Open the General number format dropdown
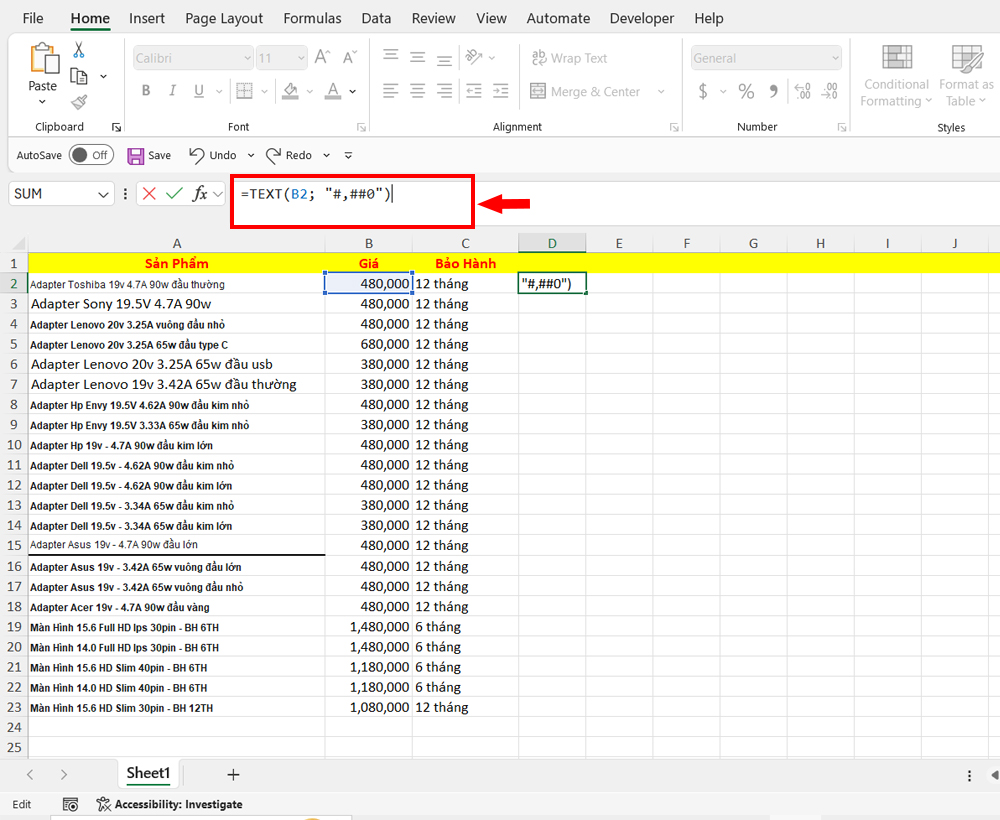Viewport: 1000px width, 820px height. tap(834, 59)
